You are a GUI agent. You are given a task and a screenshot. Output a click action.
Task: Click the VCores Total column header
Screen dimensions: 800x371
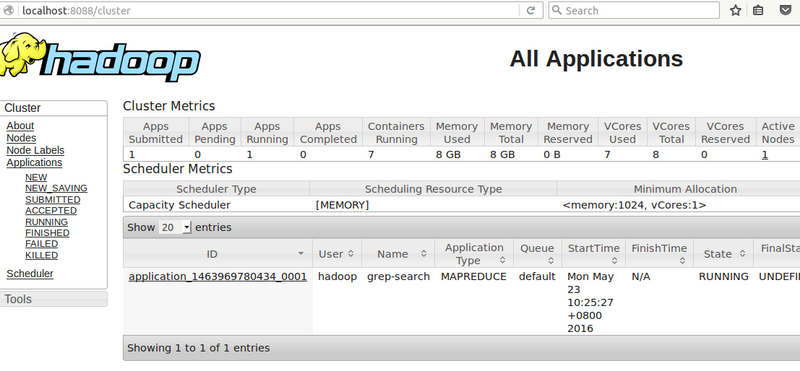click(x=671, y=133)
